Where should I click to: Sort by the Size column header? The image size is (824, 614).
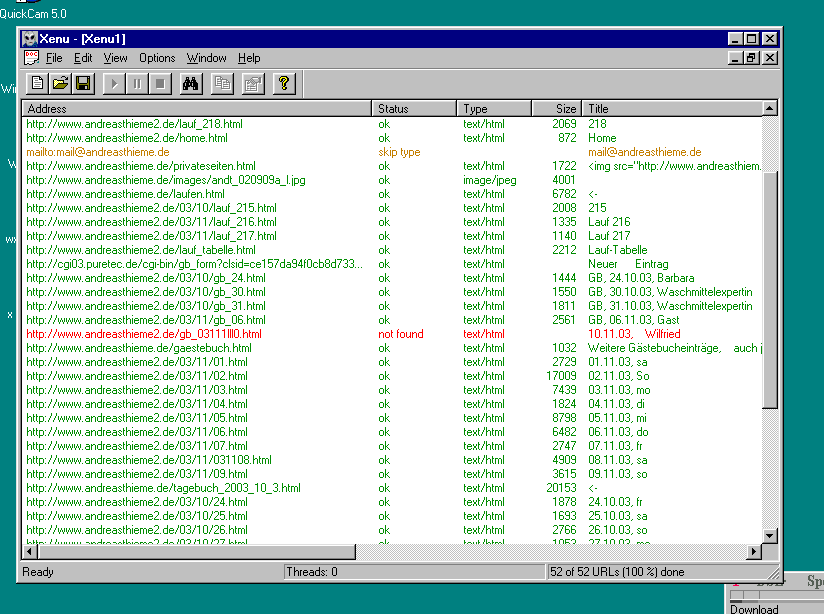click(557, 109)
